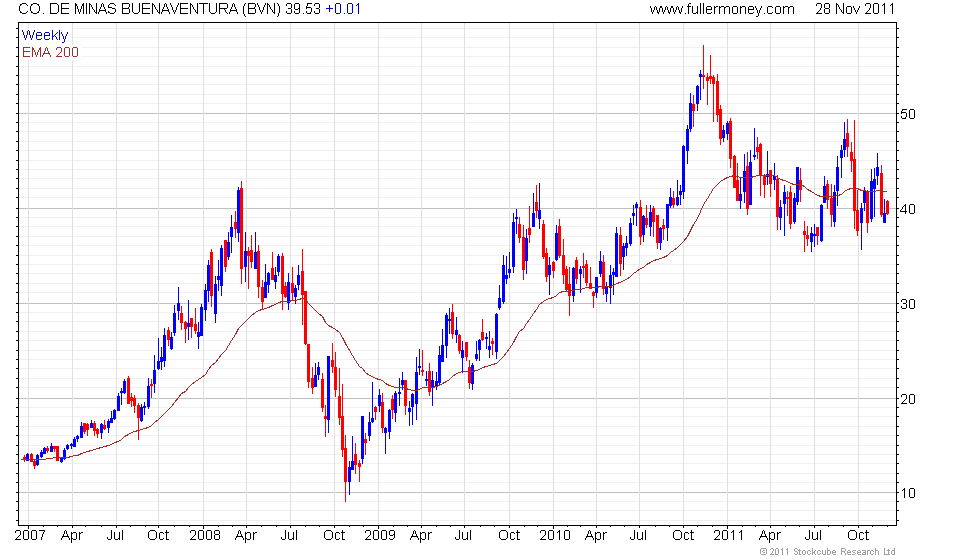This screenshot has width=980, height=560.
Task: Click the price change value +0.01
Action: click(343, 9)
